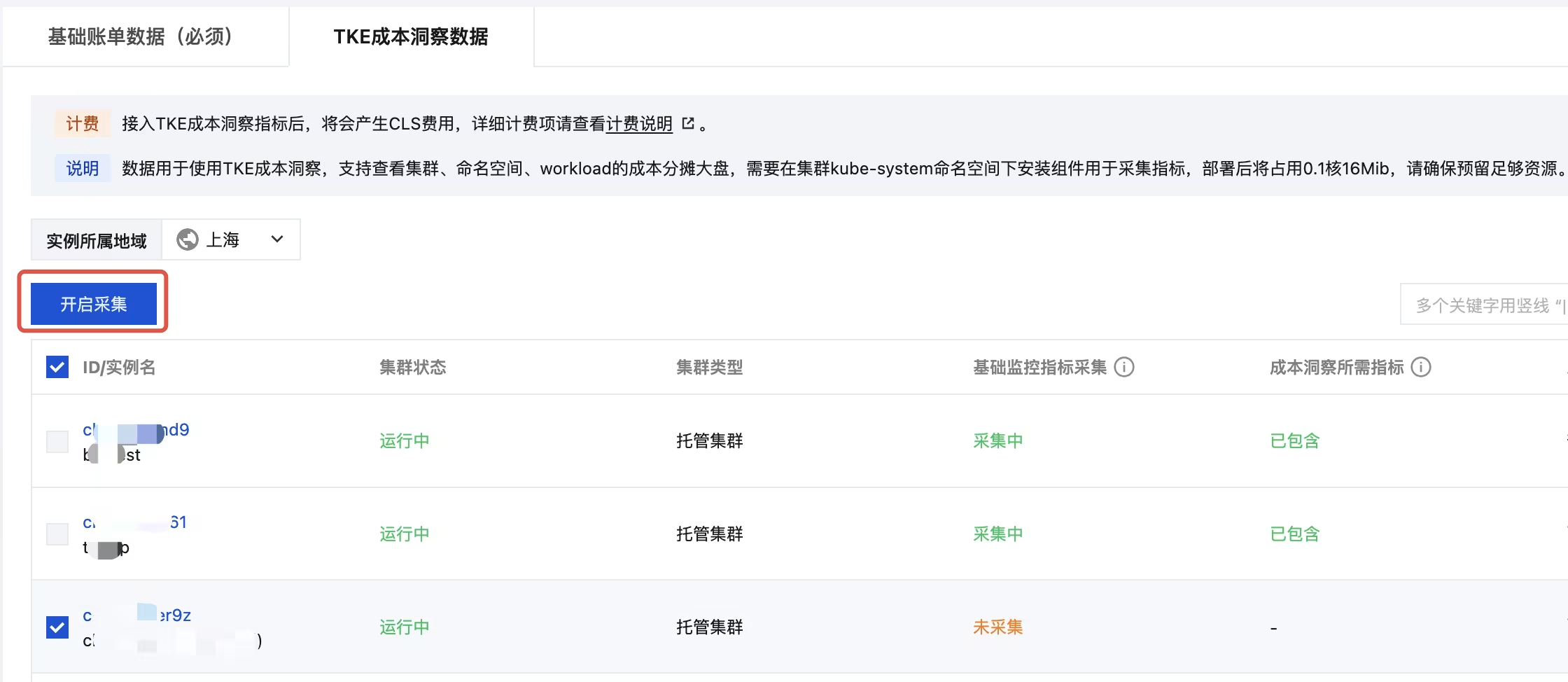The image size is (1568, 682).
Task: Click info icon beside 基础监控指标采集
Action: coord(1124,367)
